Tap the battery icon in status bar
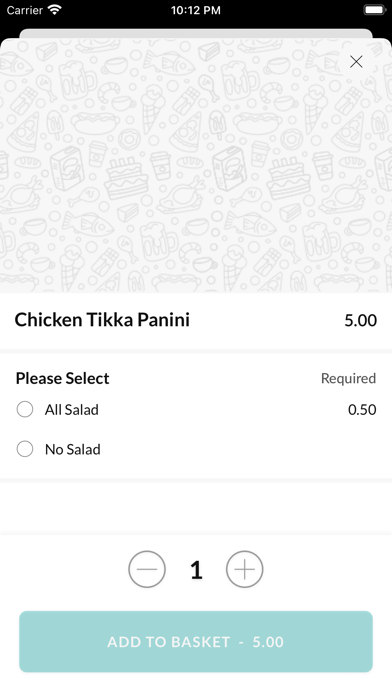 (x=375, y=10)
